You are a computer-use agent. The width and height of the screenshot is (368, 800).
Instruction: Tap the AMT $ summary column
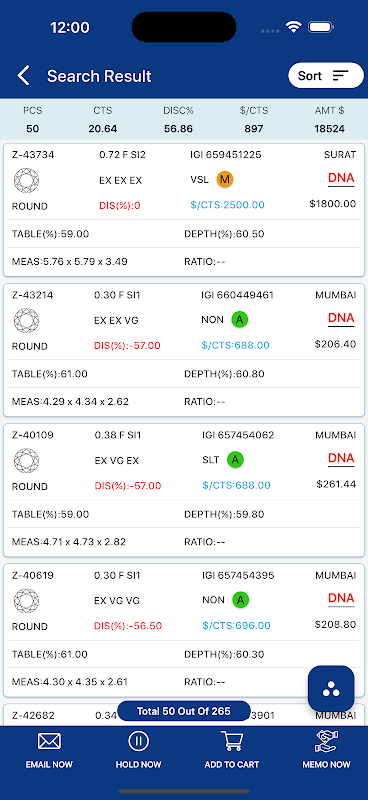click(329, 119)
